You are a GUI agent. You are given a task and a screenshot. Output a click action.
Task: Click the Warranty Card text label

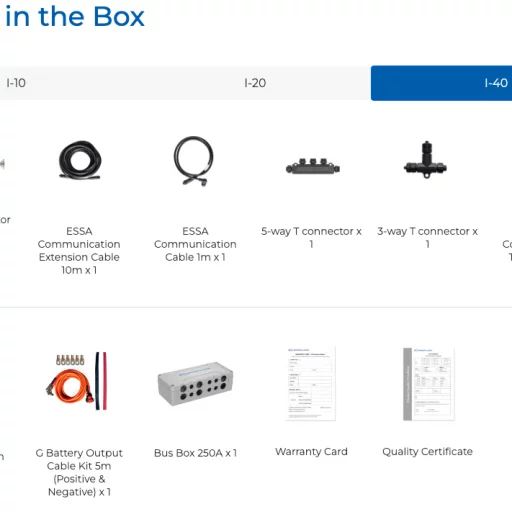tap(311, 452)
